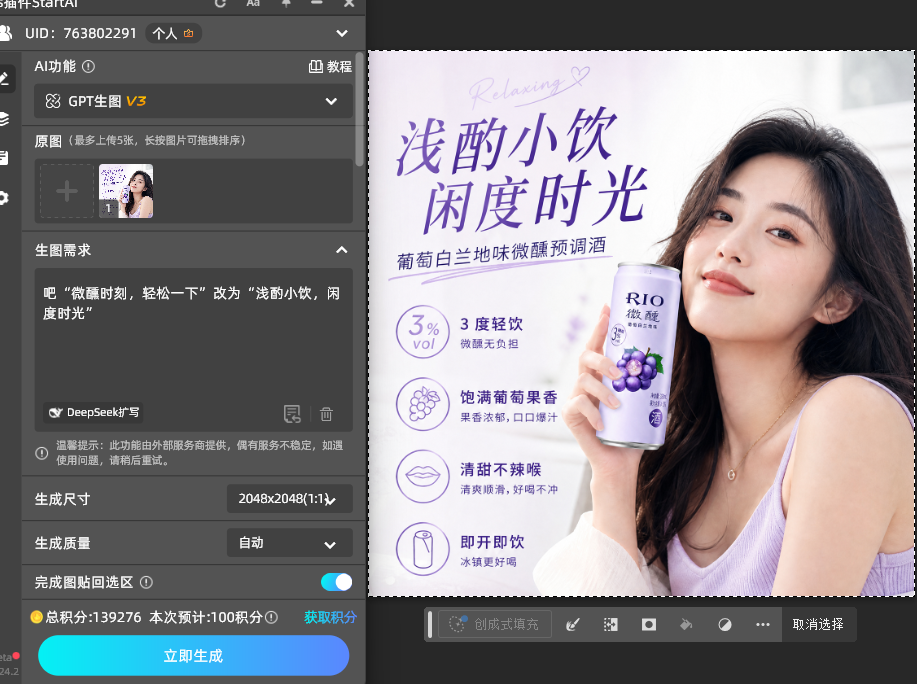Viewport: 917px width, 684px height.
Task: Open the settings gear sidebar icon
Action: pos(4,198)
